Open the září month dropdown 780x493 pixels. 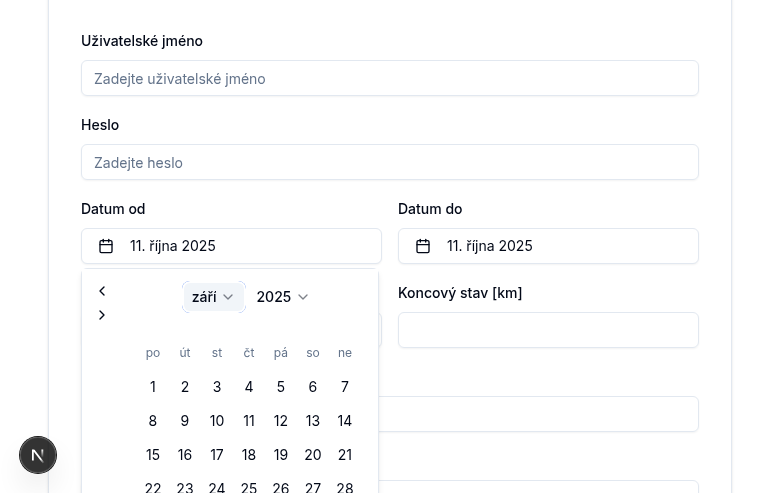pos(213,297)
